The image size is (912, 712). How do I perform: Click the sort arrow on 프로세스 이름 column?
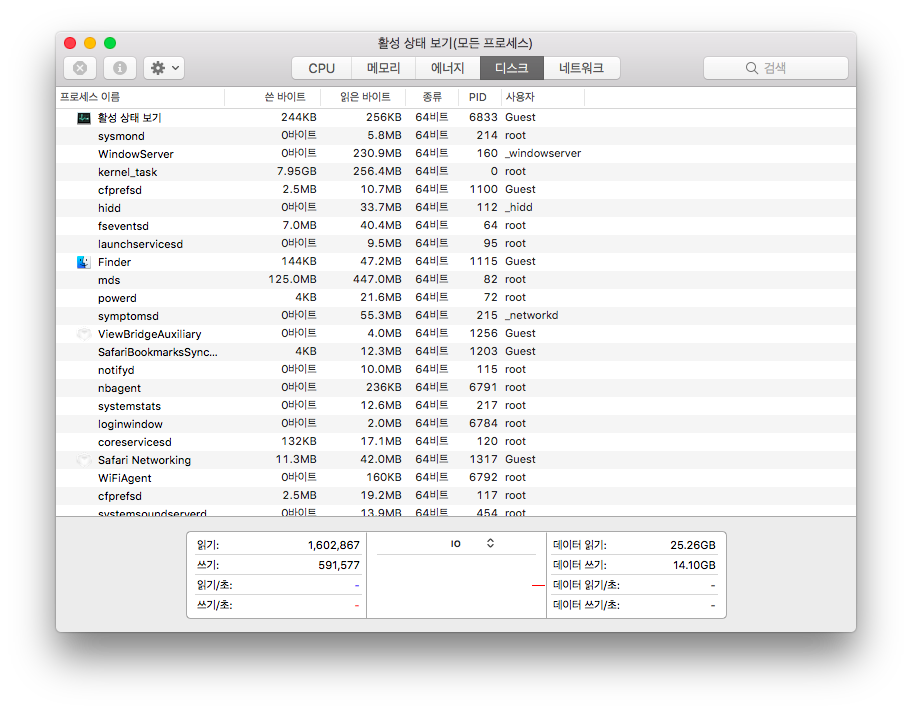216,97
